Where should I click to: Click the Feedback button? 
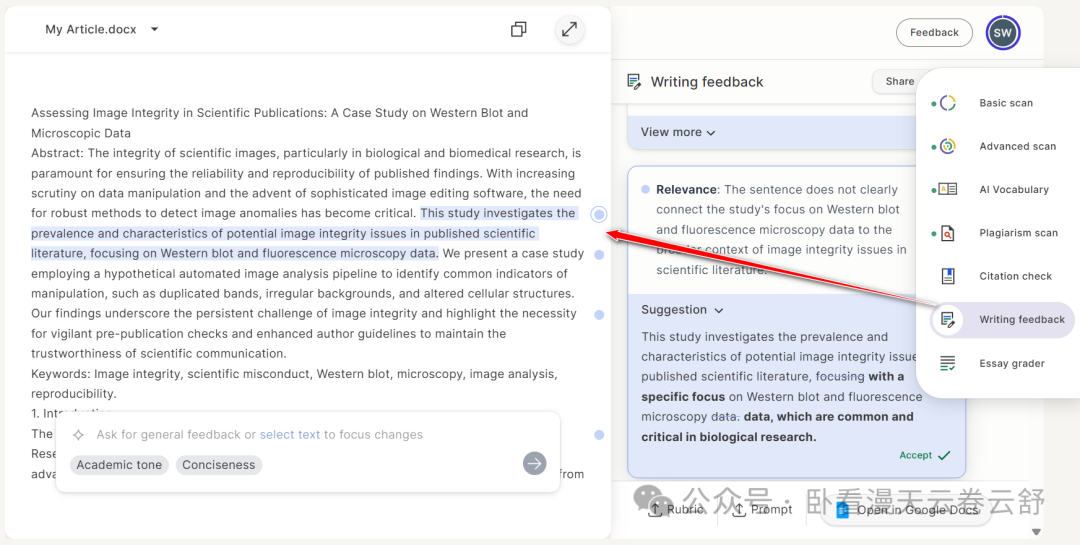(933, 33)
